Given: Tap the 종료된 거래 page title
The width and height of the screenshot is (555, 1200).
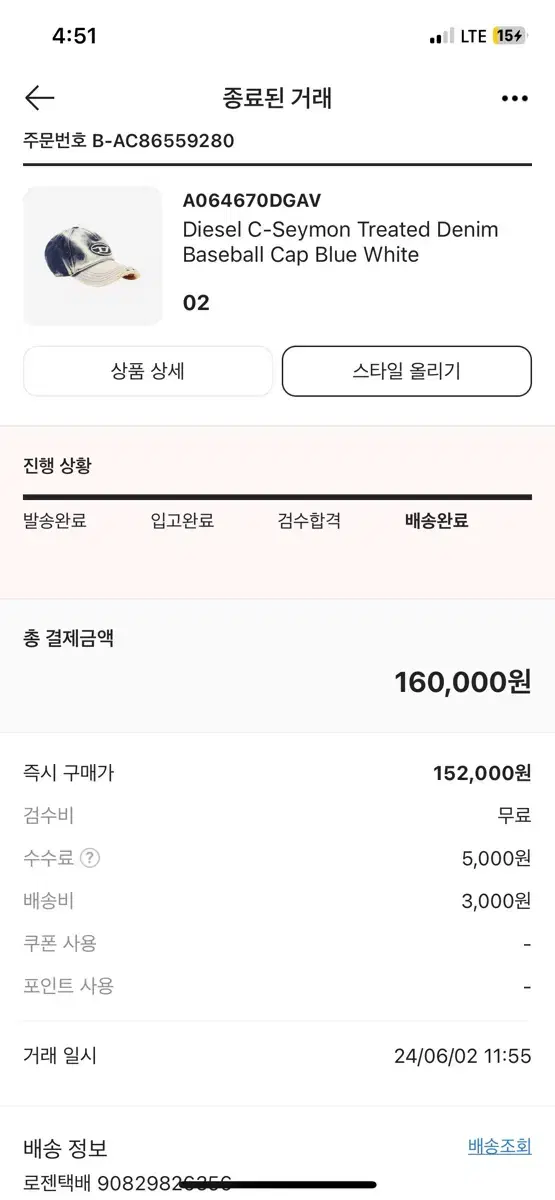Looking at the screenshot, I should (277, 98).
